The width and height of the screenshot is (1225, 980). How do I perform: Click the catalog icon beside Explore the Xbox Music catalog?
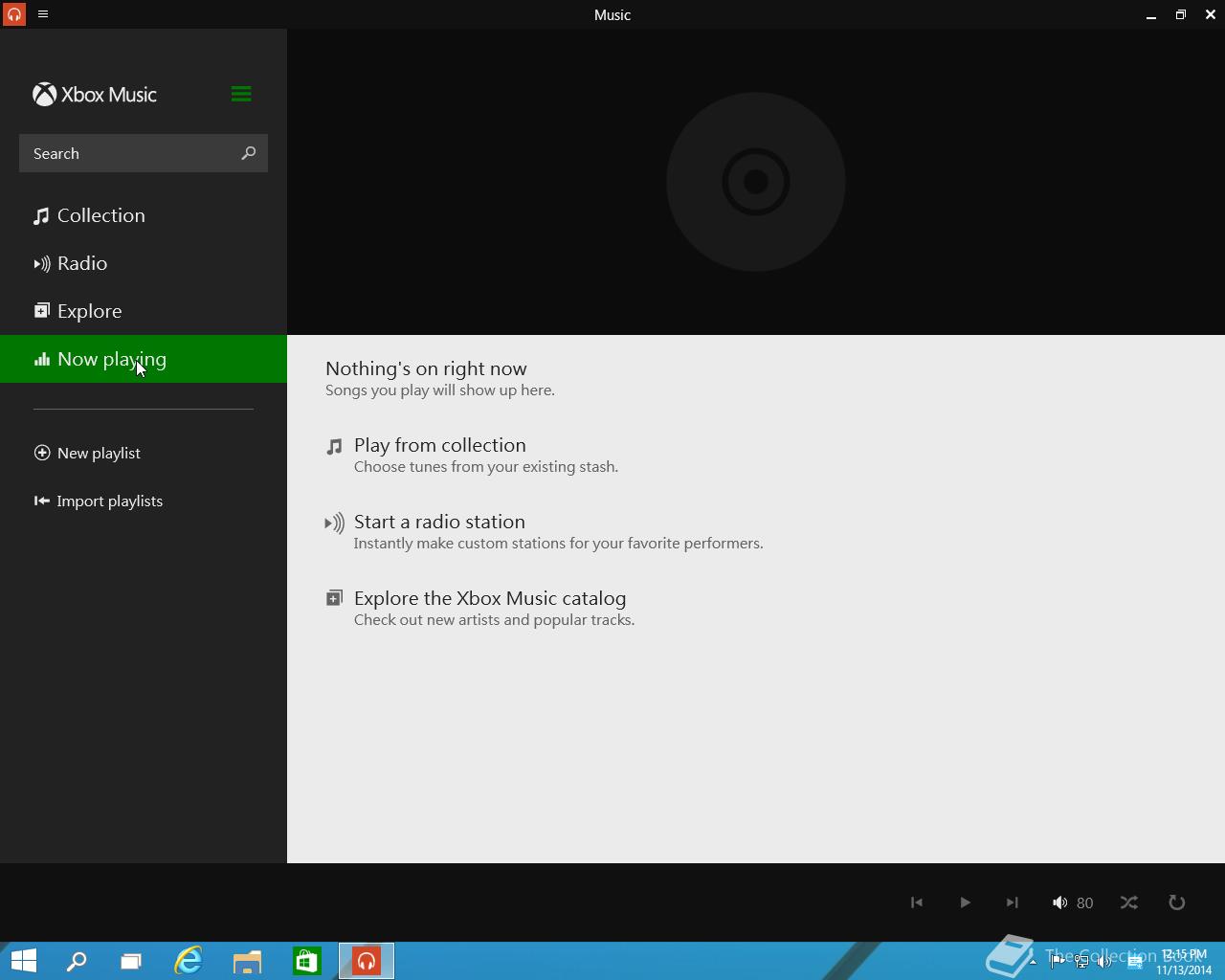pos(334,598)
